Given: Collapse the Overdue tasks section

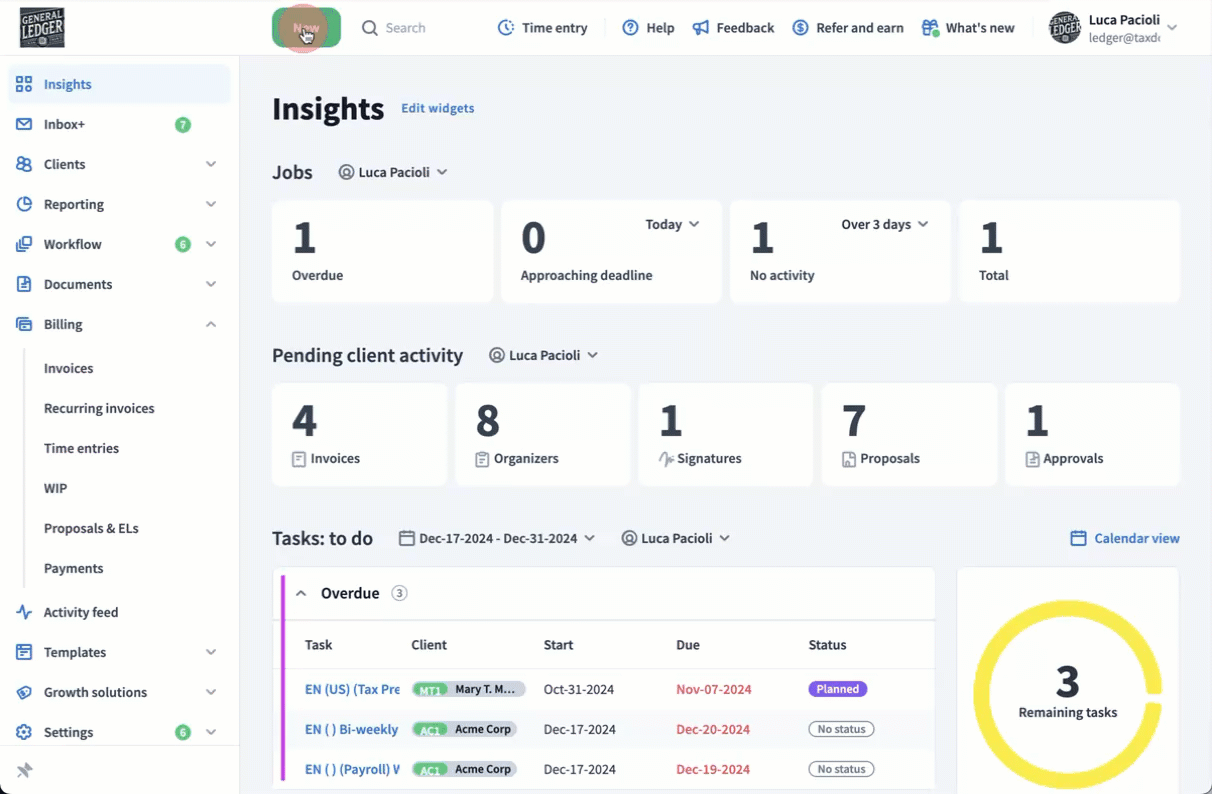Looking at the screenshot, I should click(301, 593).
